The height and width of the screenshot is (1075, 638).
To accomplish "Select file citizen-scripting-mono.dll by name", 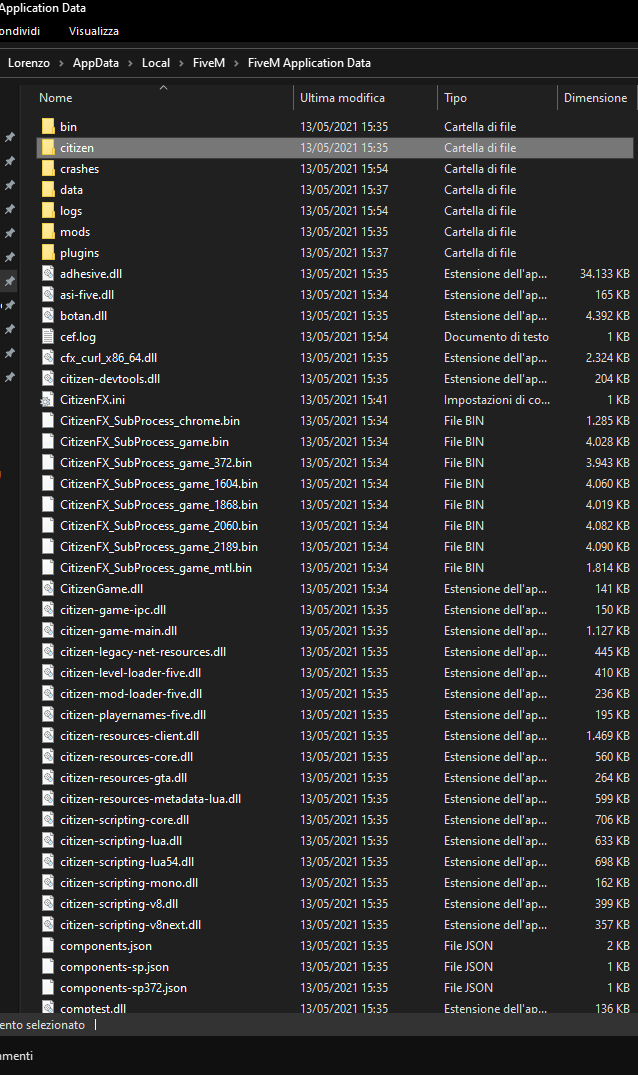I will (x=129, y=882).
